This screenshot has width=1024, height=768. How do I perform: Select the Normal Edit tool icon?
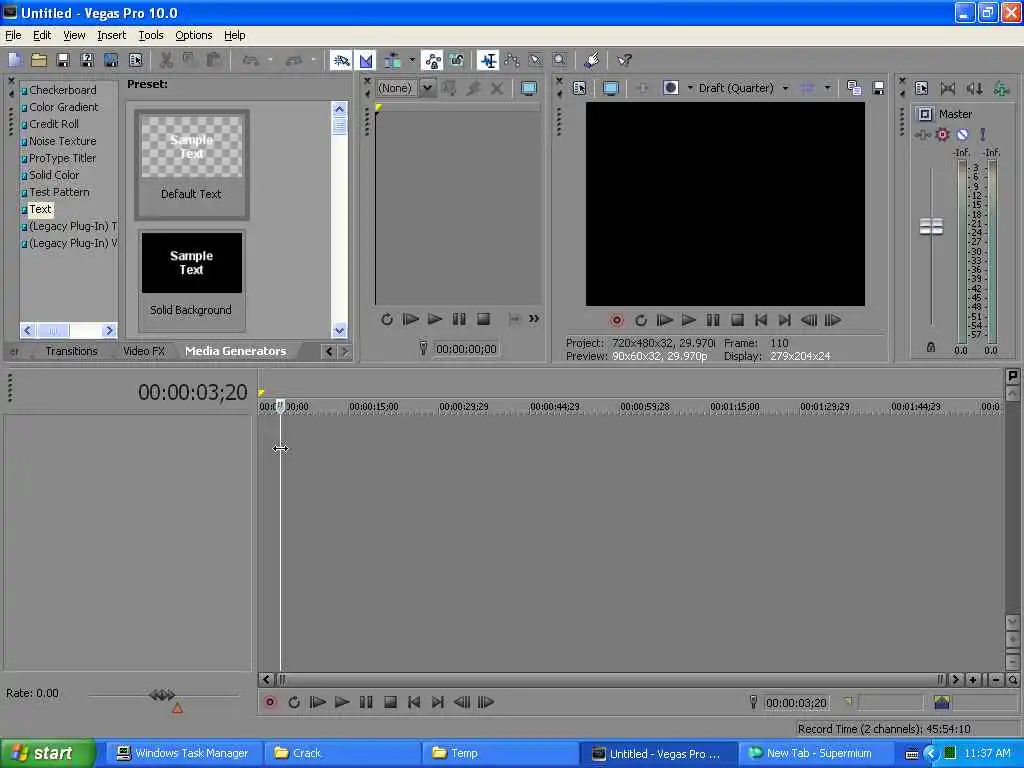[x=488, y=61]
